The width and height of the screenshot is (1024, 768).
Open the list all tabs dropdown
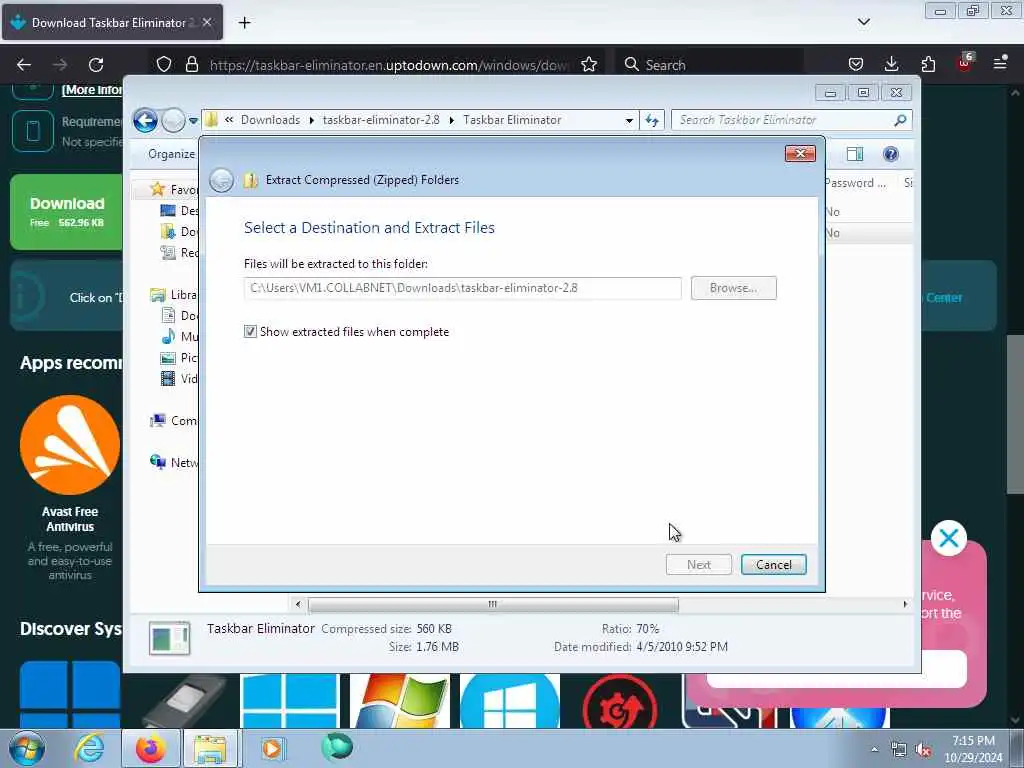click(863, 22)
